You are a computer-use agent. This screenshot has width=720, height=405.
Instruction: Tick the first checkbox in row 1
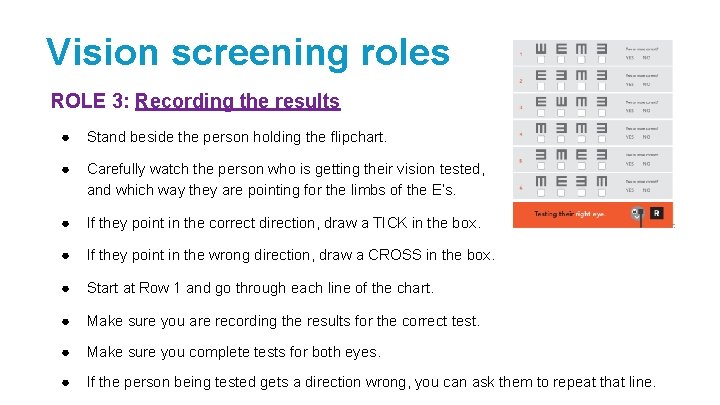[541, 61]
